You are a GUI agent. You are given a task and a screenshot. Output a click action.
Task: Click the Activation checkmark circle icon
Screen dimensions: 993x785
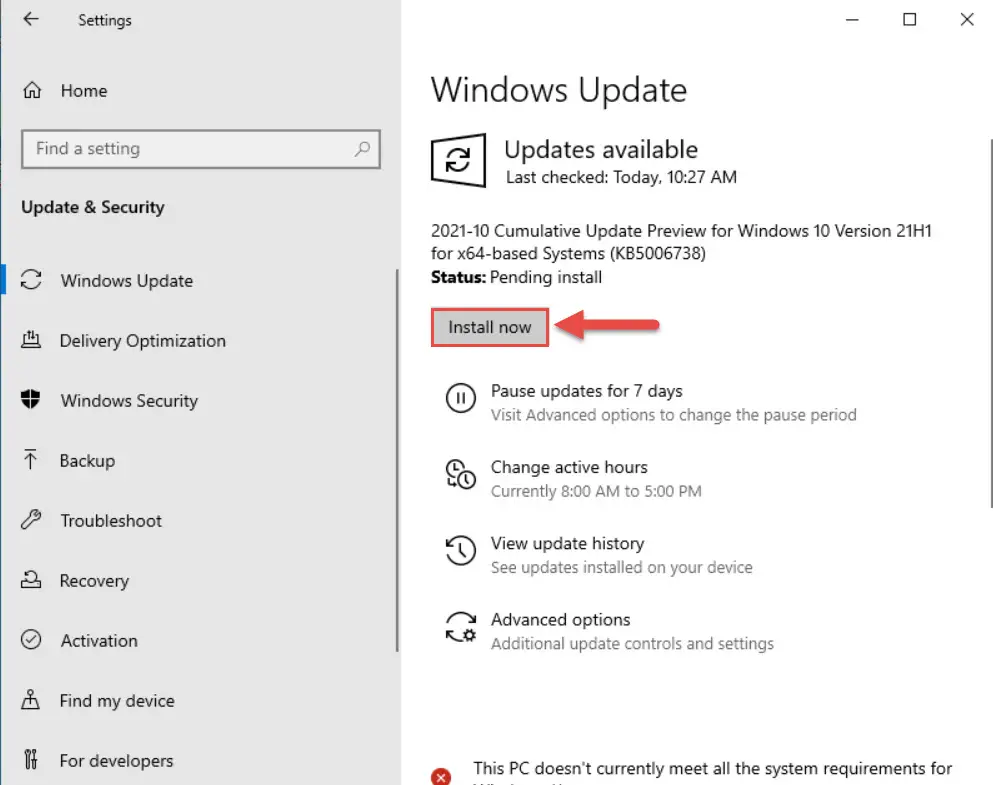click(31, 640)
